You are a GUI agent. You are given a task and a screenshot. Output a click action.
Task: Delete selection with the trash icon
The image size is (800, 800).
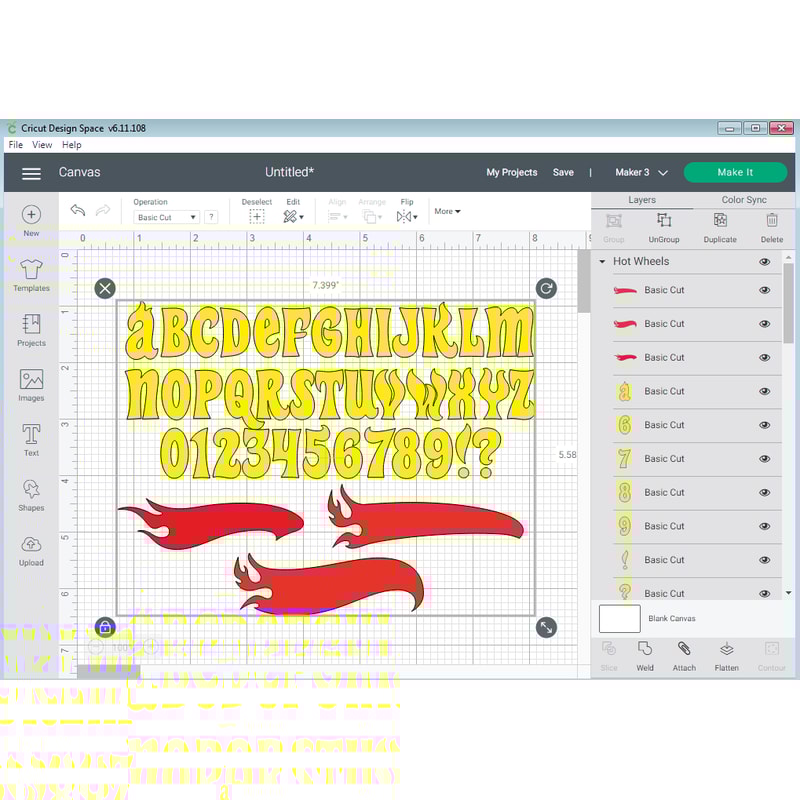pos(771,225)
